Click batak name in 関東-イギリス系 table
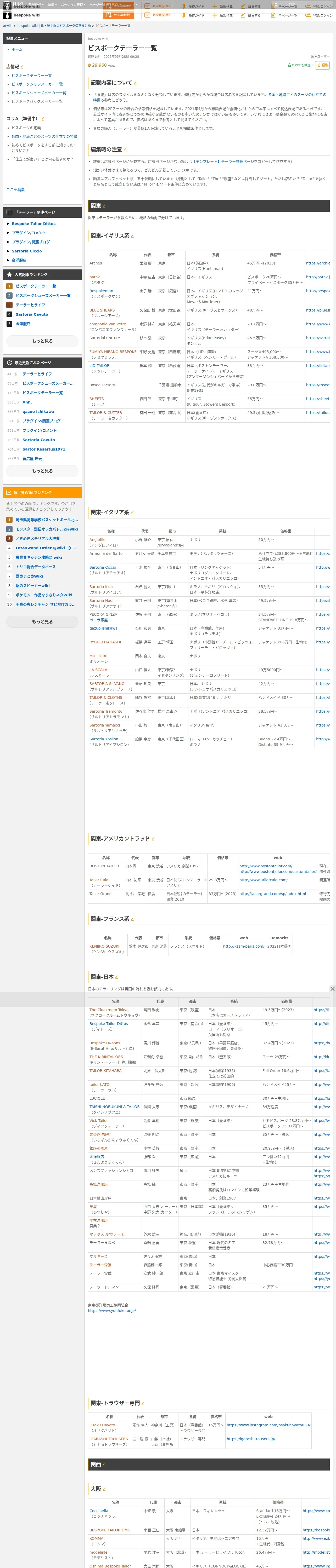336x1568 pixels. click(x=94, y=277)
